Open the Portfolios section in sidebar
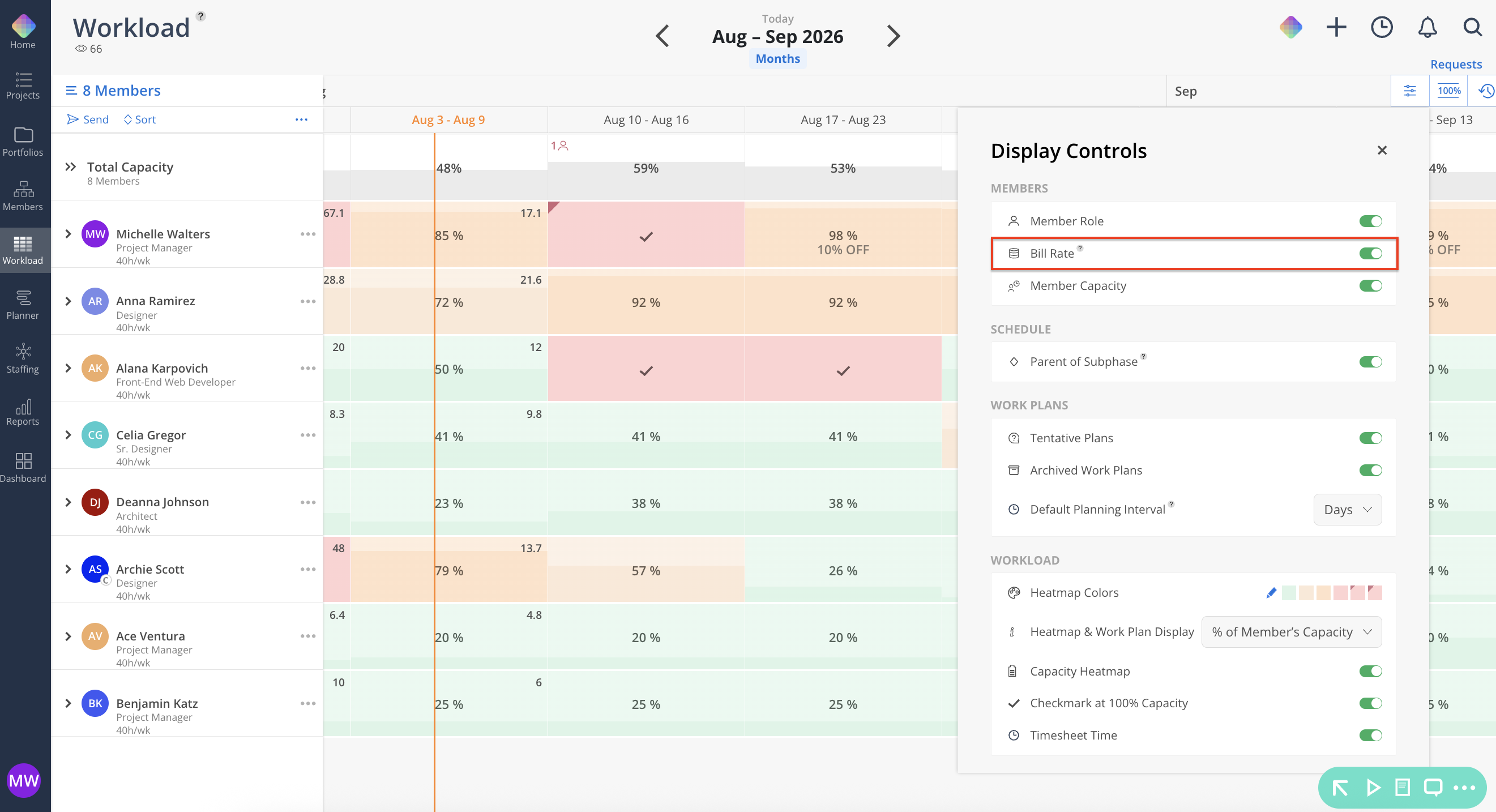The image size is (1496, 812). click(x=23, y=141)
